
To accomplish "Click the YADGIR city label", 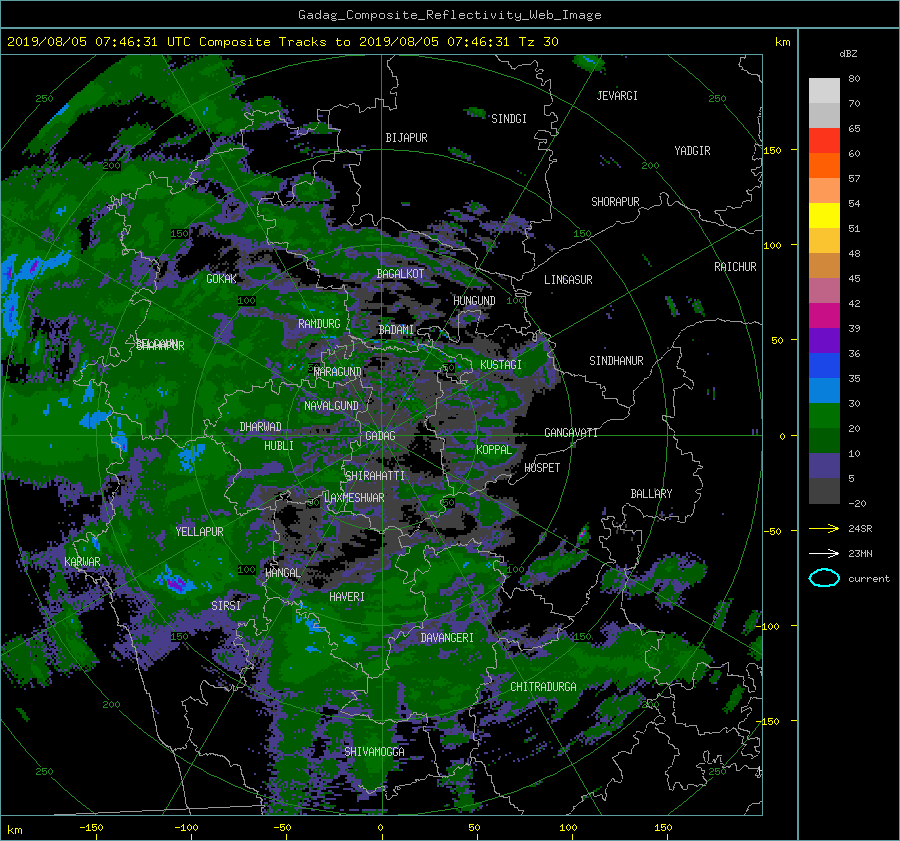I will point(692,151).
